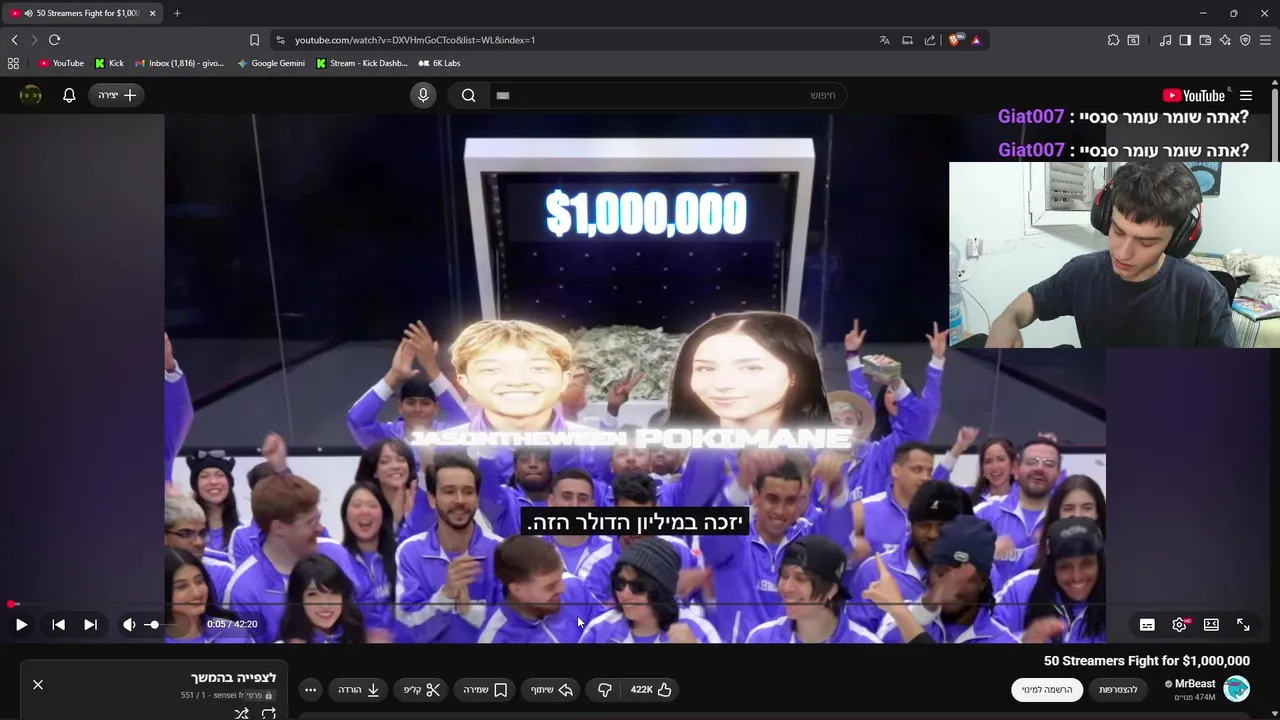Screen dimensions: 1280x720
Task: Download video with הורדה button
Action: (359, 689)
